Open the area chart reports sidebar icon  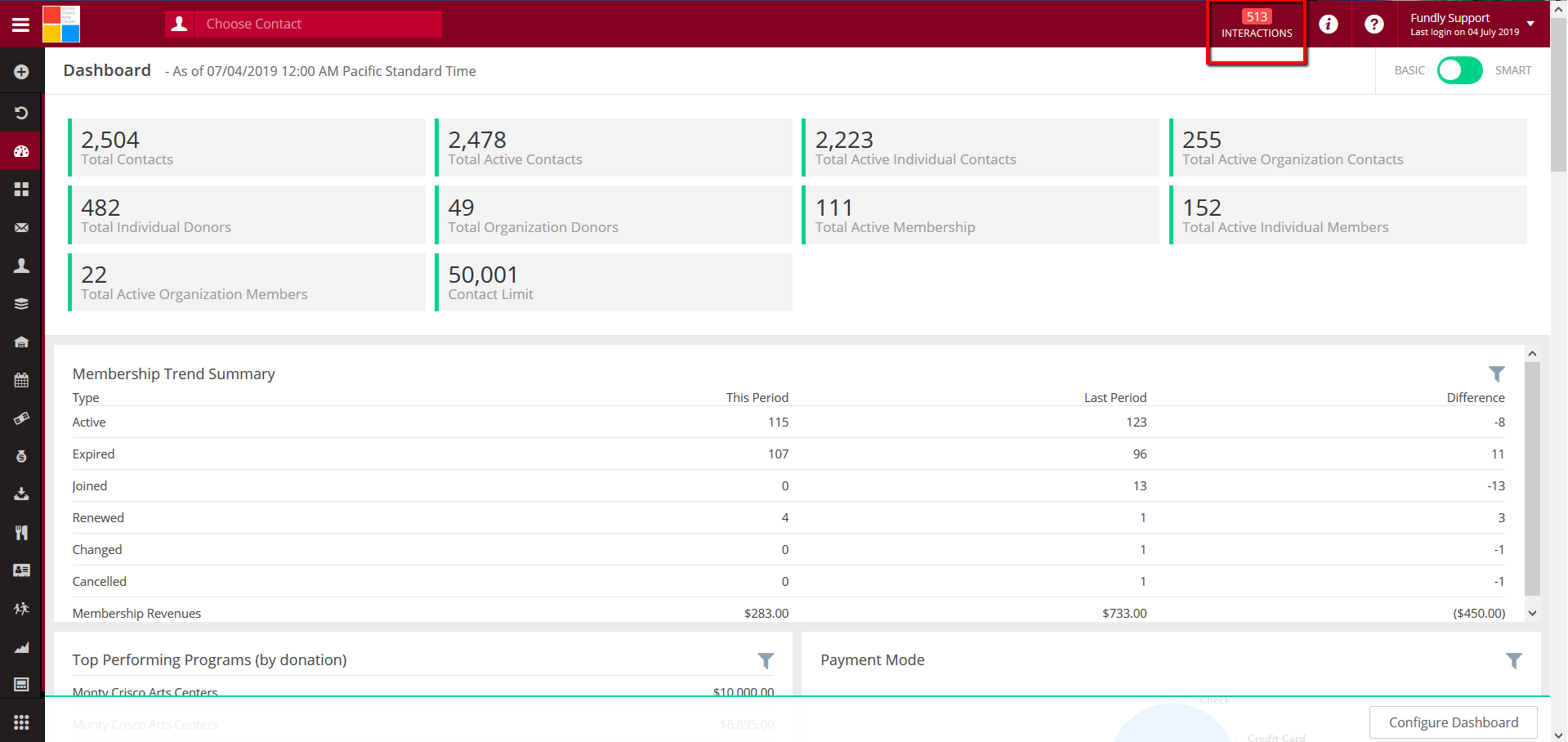pos(21,647)
